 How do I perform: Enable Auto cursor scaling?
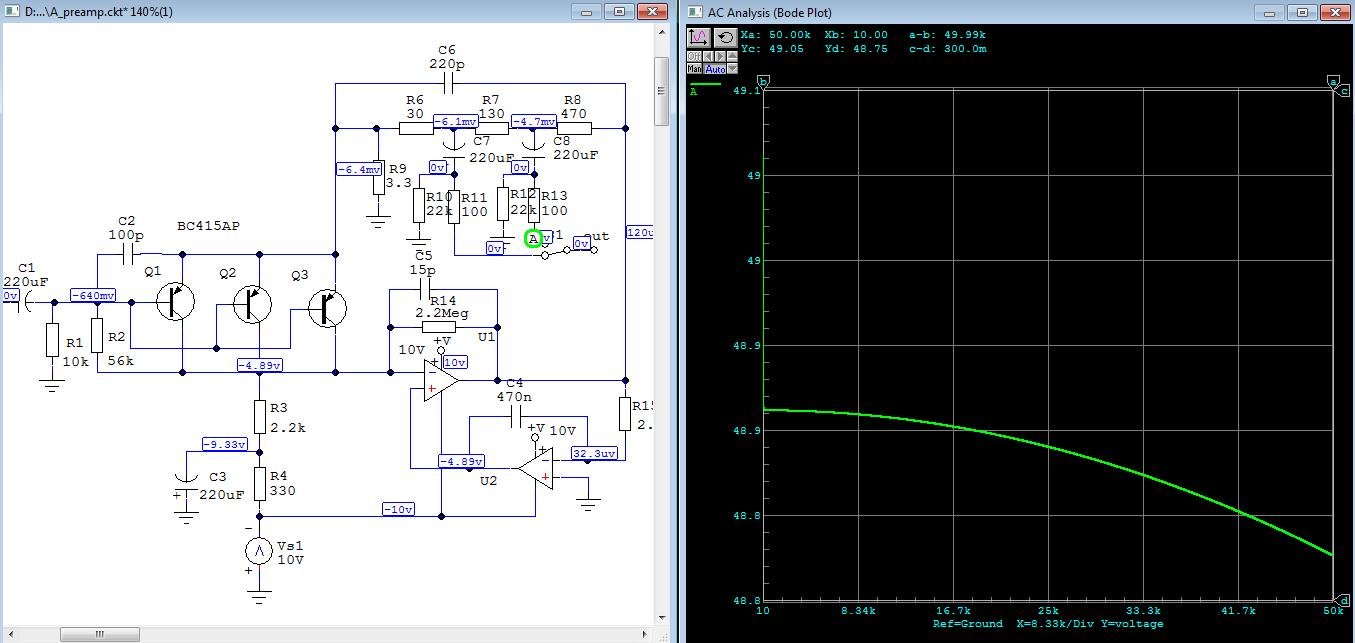[715, 69]
